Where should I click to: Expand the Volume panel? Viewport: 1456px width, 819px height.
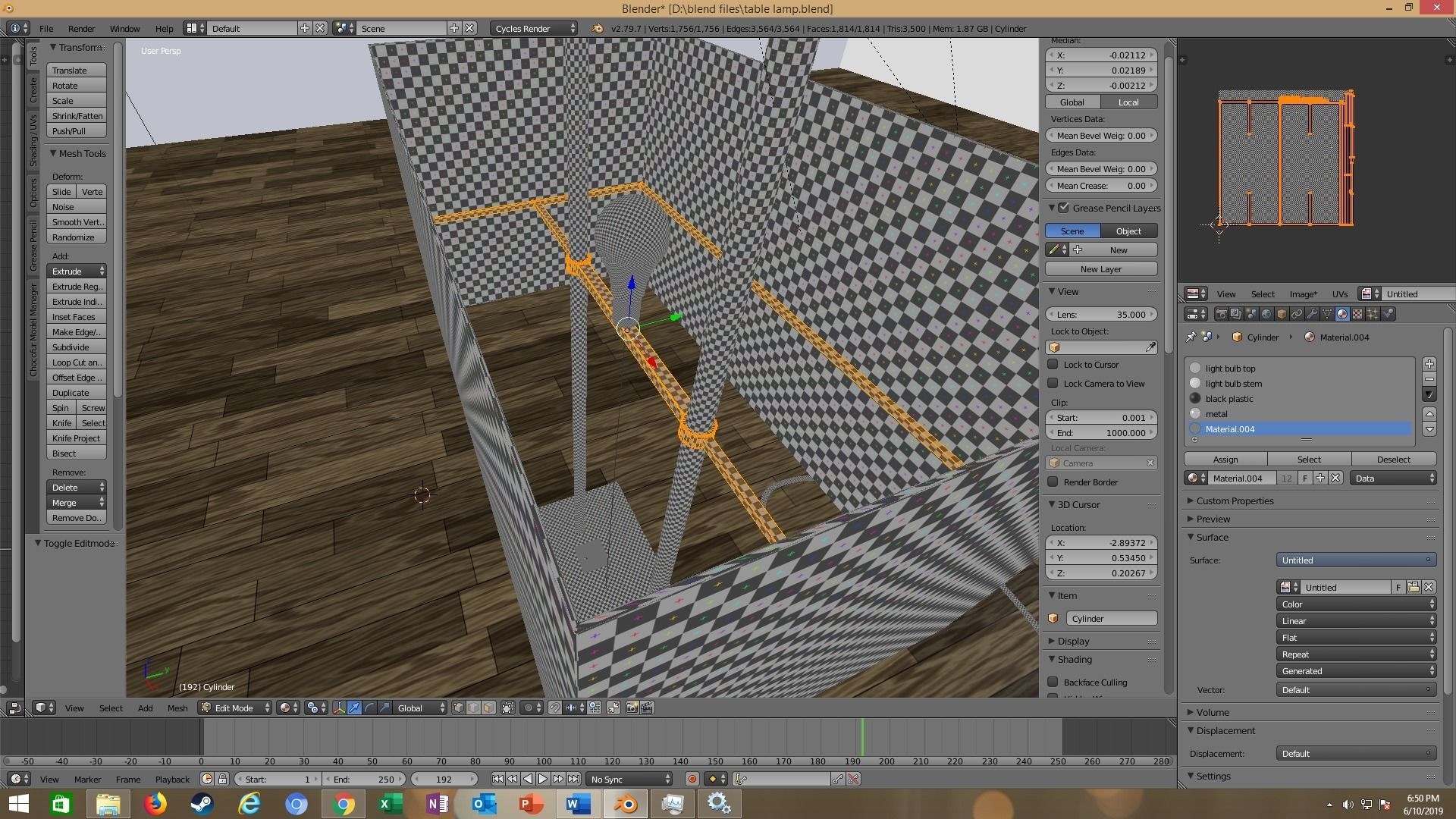click(1213, 712)
